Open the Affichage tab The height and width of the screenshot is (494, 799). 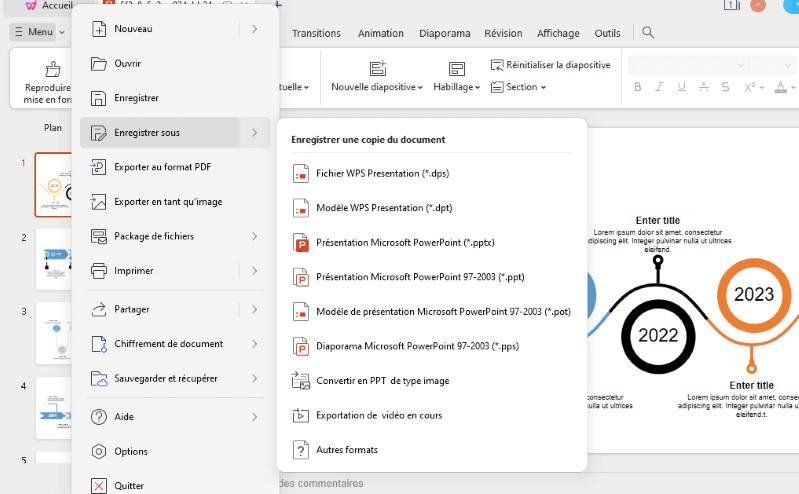click(558, 33)
